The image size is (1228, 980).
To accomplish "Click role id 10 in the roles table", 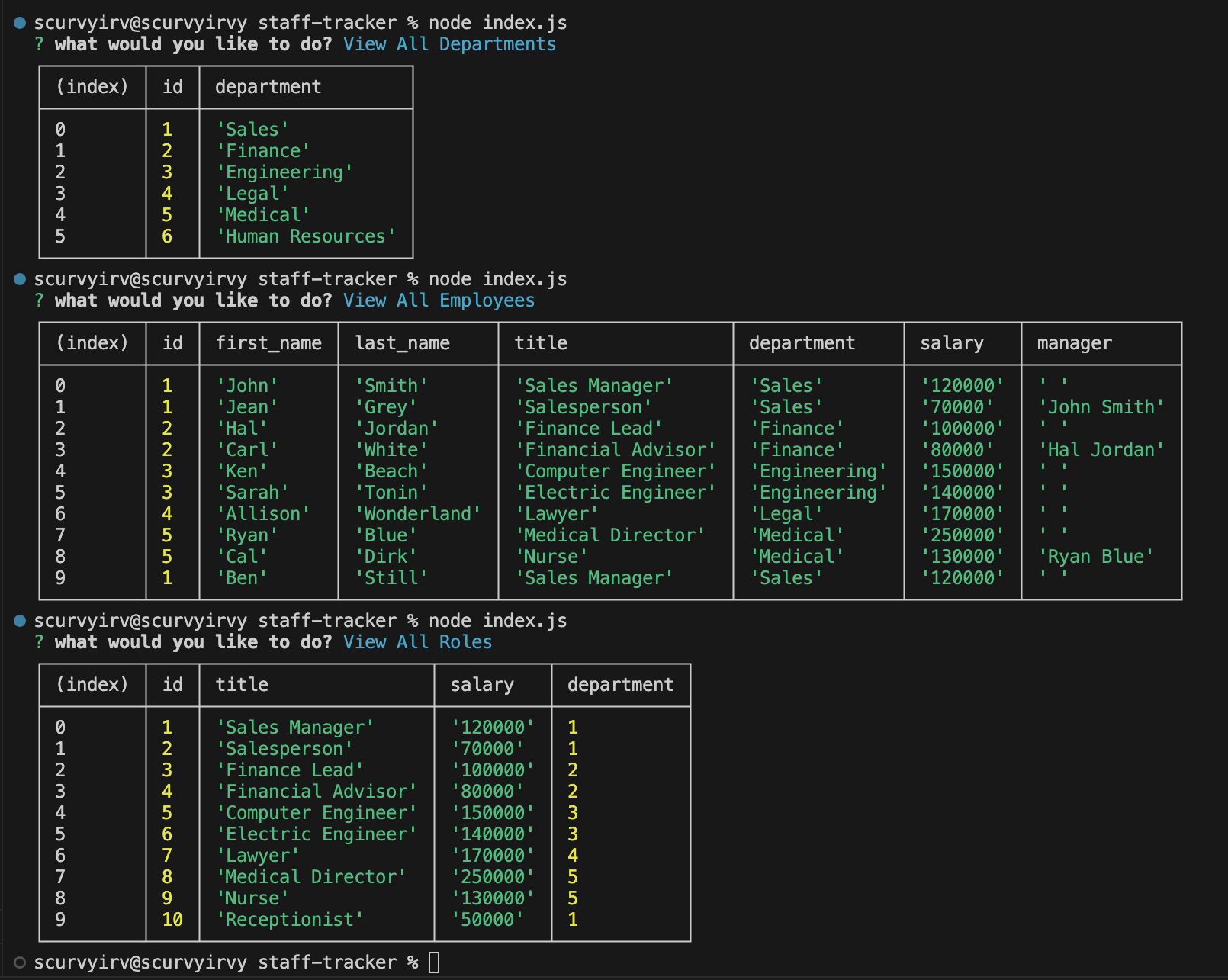I will point(172,920).
